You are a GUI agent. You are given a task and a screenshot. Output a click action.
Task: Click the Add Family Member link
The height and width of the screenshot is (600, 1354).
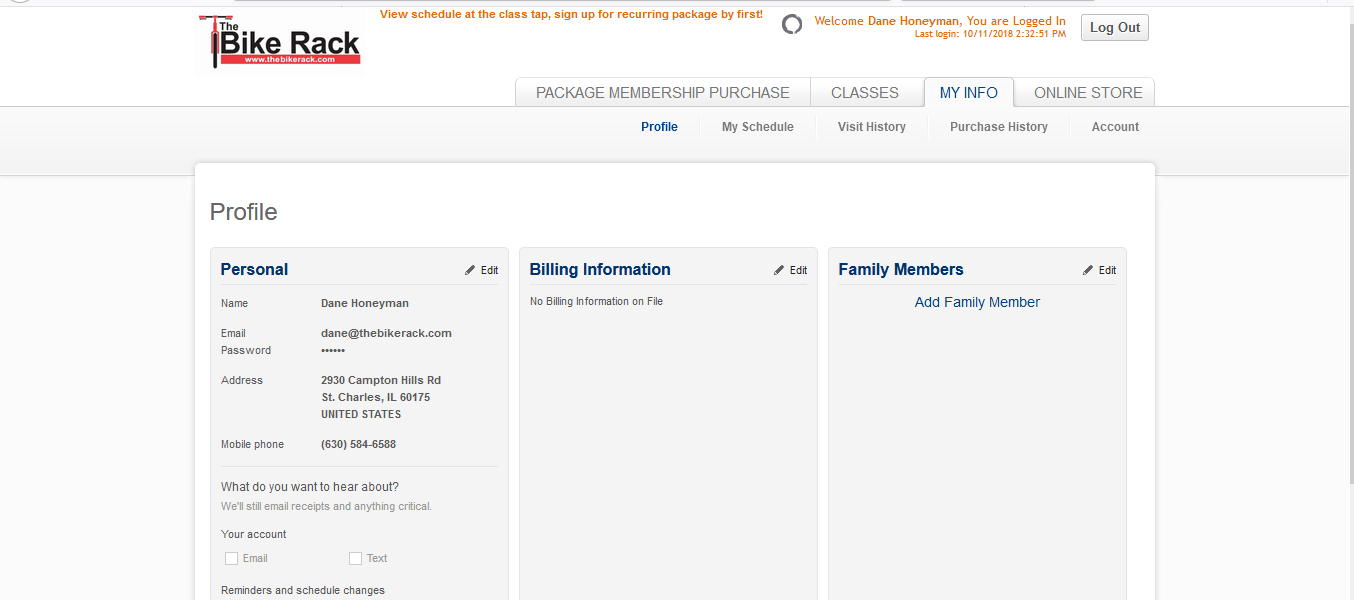point(977,302)
